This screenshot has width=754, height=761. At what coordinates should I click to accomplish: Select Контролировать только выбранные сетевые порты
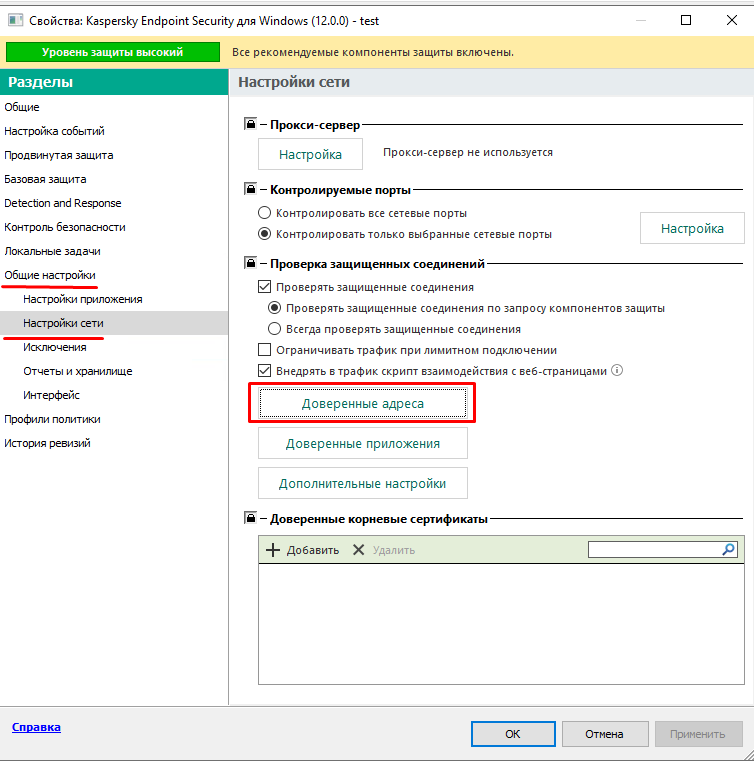tap(264, 234)
